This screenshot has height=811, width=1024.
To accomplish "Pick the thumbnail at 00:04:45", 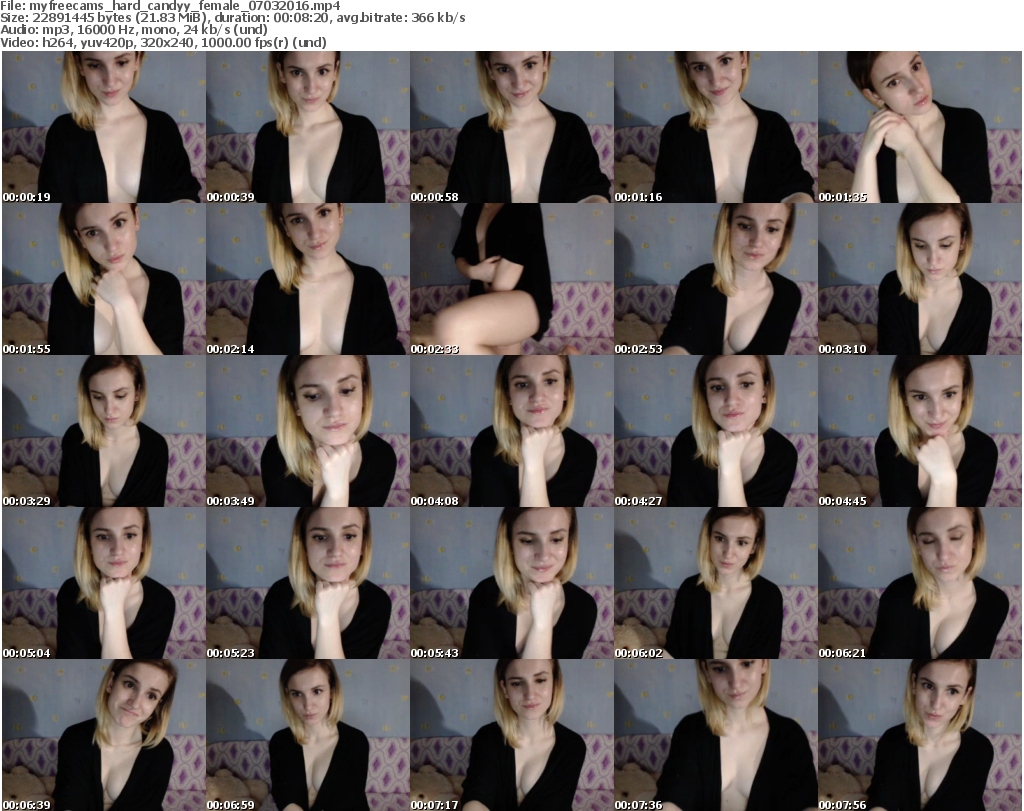I will click(920, 432).
